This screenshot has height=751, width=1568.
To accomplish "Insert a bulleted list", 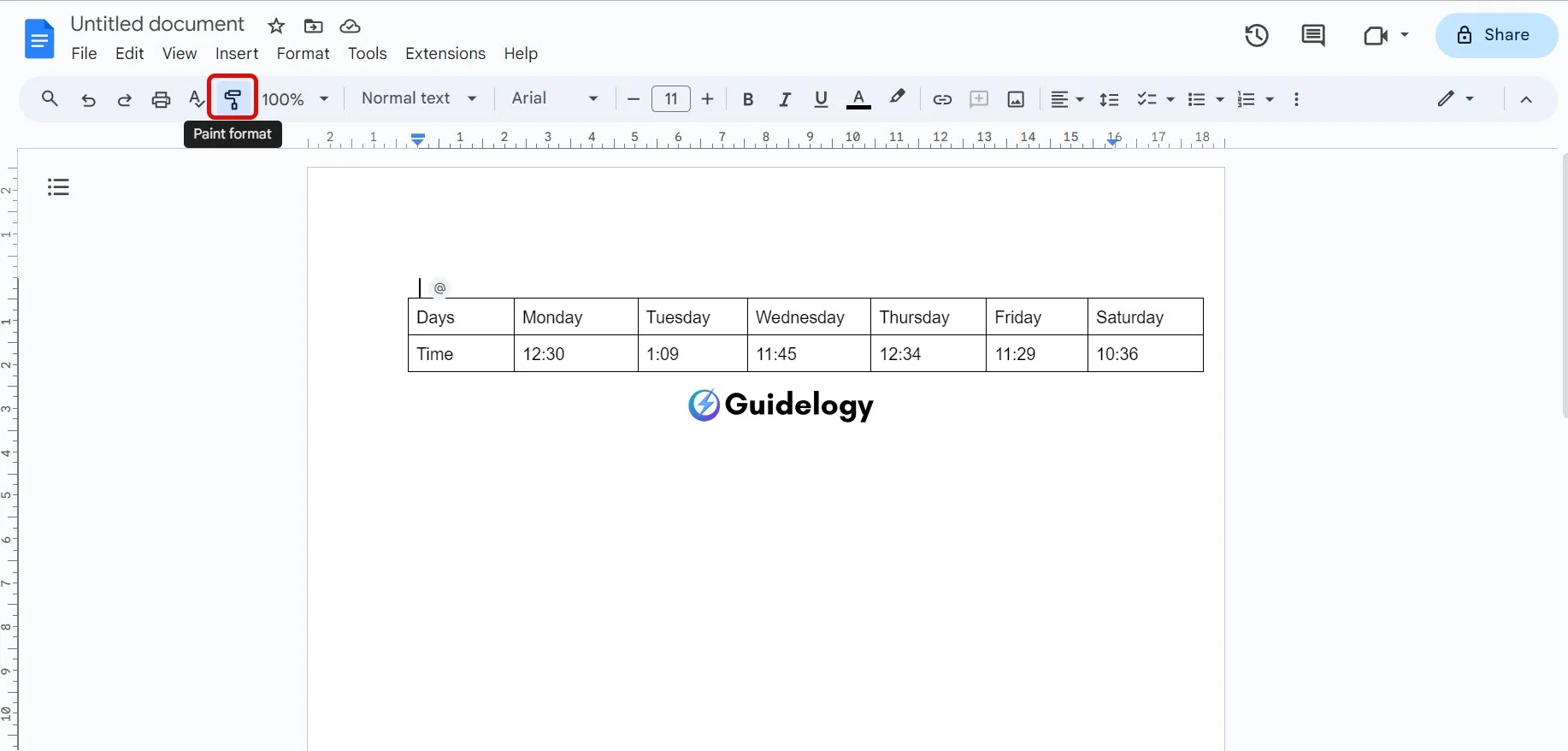I will point(1197,99).
